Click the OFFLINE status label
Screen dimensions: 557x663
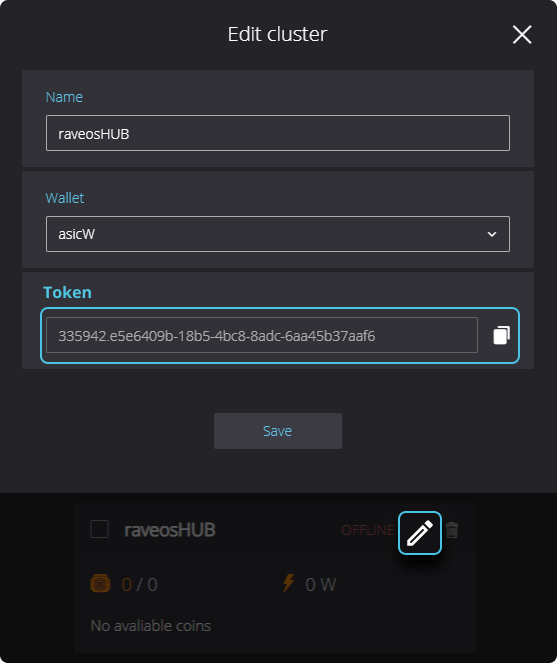coord(368,530)
